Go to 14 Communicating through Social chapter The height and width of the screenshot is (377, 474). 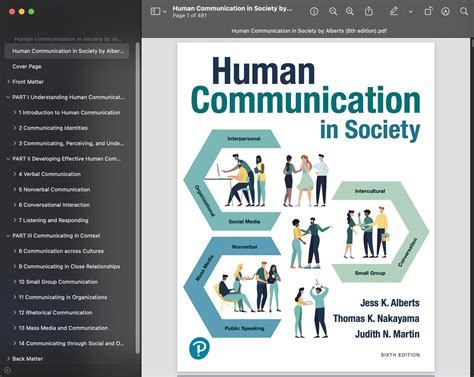(71, 343)
